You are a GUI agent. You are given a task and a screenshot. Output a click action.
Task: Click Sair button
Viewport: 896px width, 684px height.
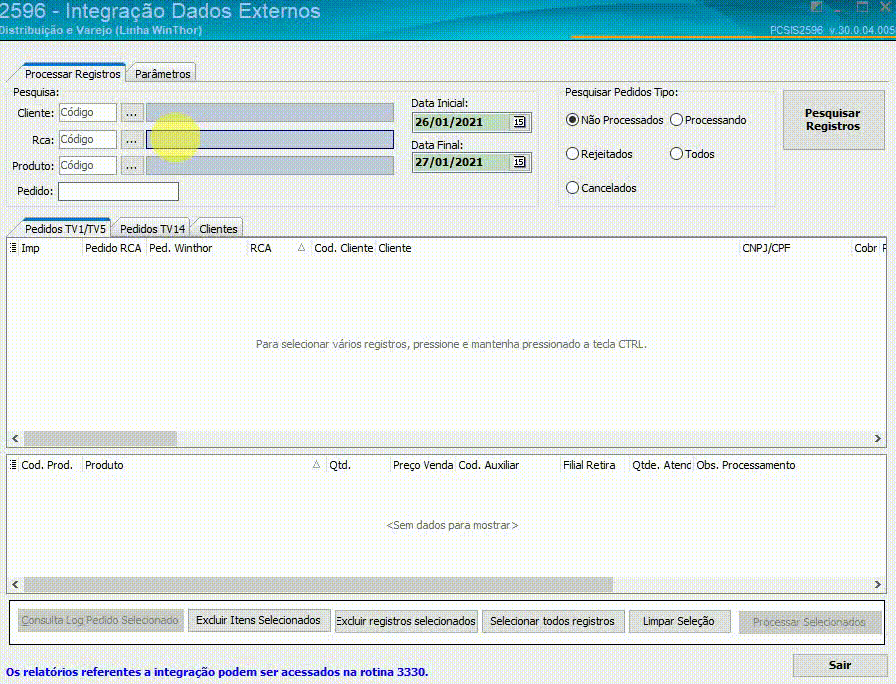point(839,665)
